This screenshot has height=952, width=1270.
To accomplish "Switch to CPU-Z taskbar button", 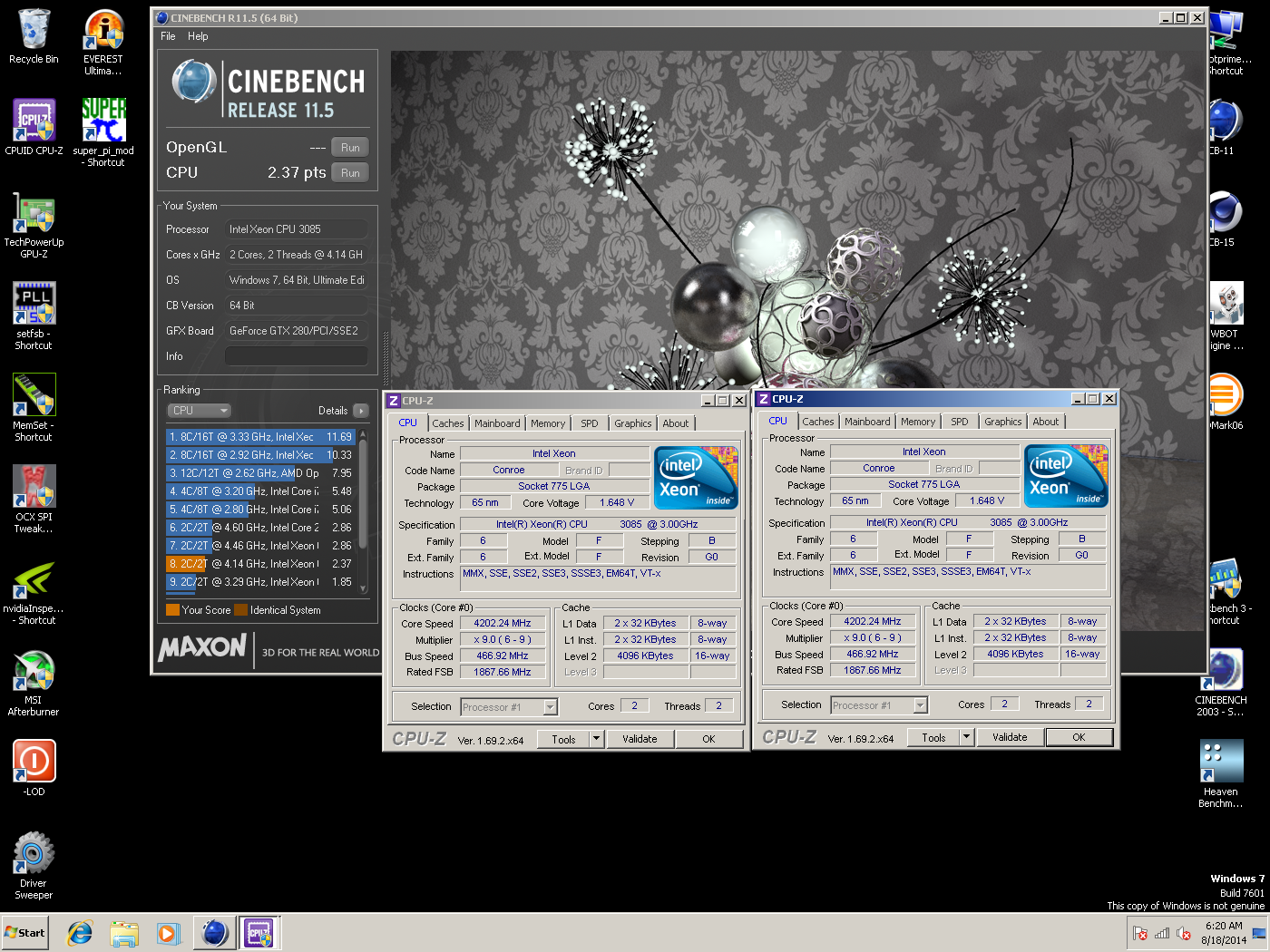I will (x=259, y=932).
